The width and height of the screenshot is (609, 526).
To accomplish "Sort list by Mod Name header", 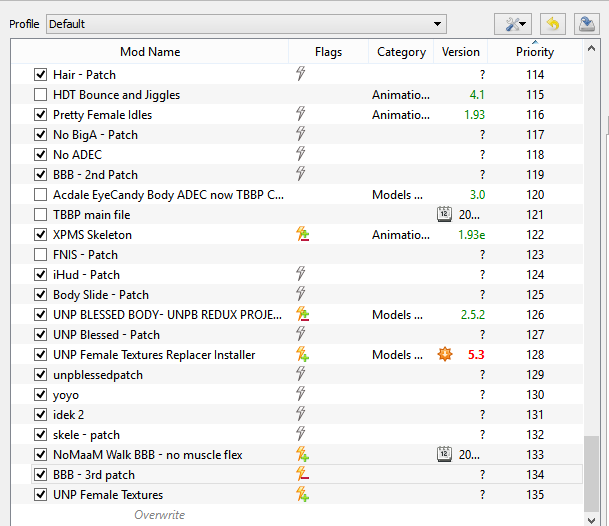I will coord(150,52).
